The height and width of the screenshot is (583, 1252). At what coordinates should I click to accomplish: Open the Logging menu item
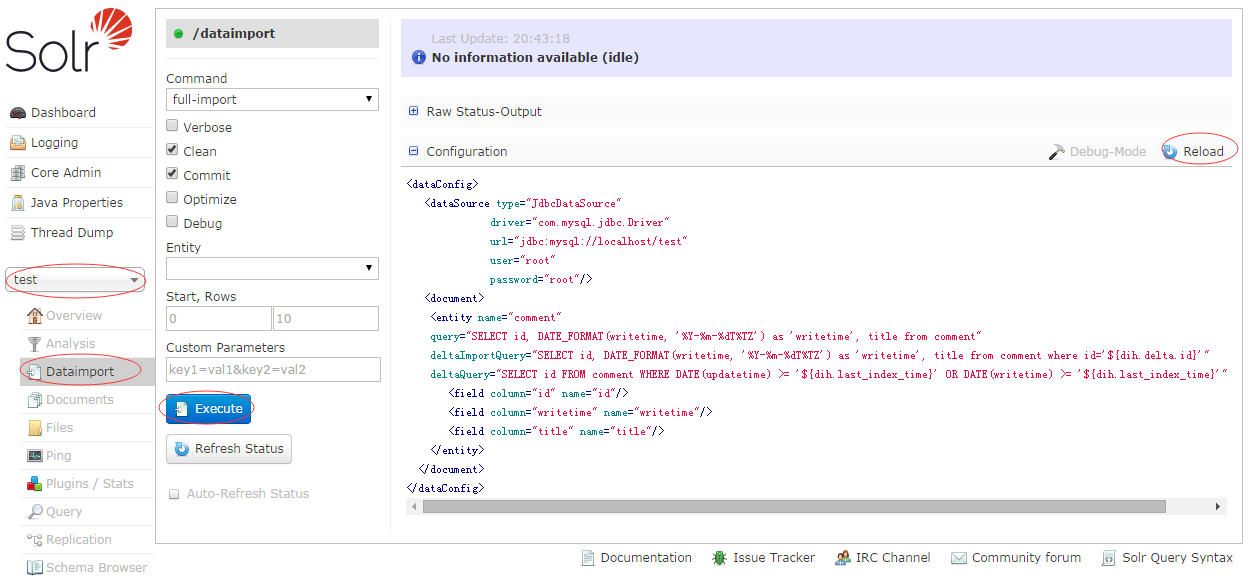coord(54,143)
